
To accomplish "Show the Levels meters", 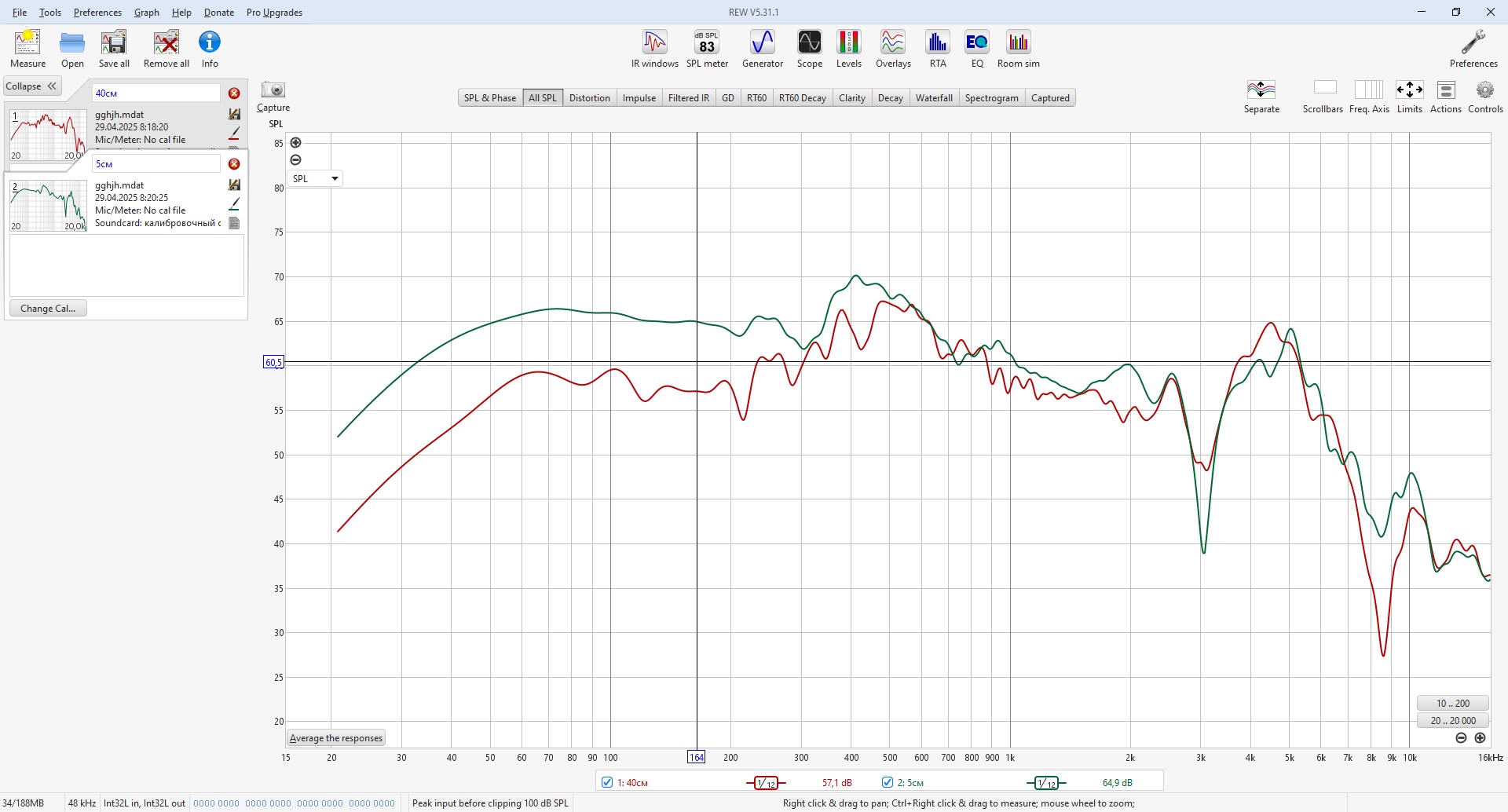I will pos(848,49).
